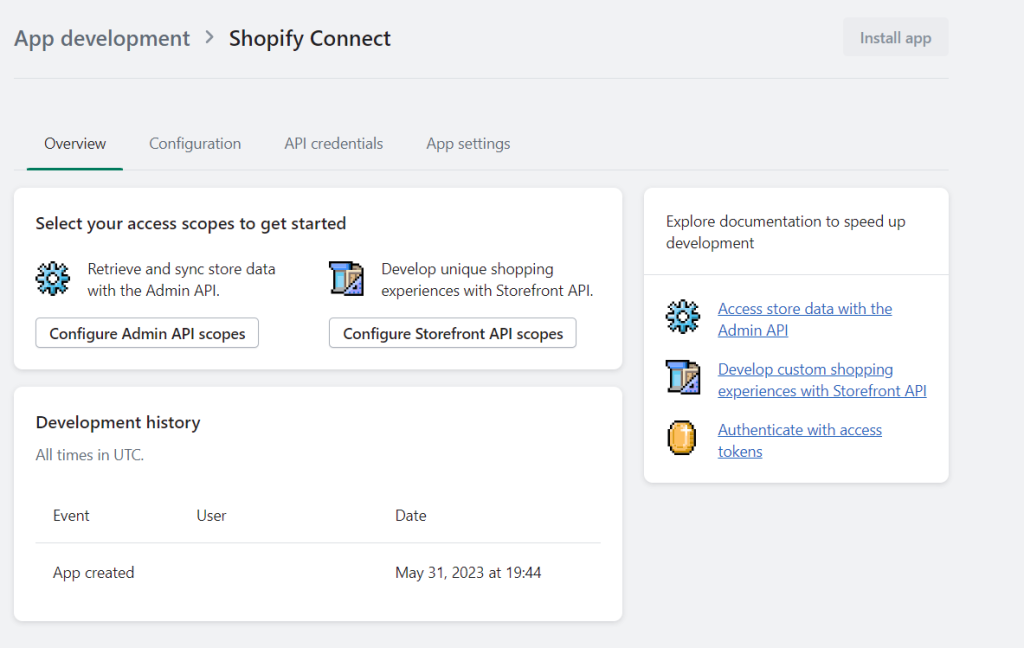Click the Admin API gear icon in access scopes card
This screenshot has height=648, width=1024.
(53, 279)
